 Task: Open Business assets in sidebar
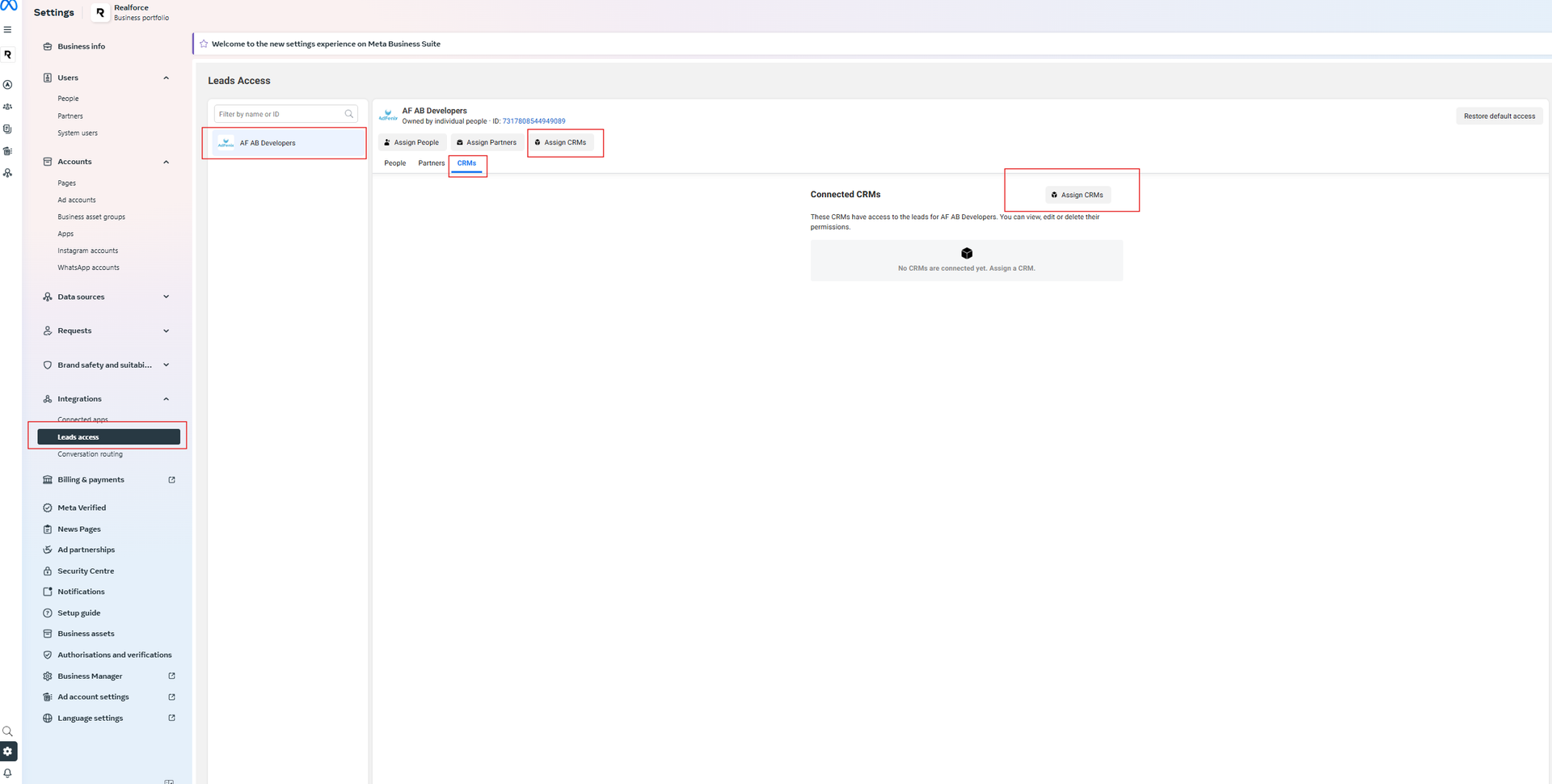(x=86, y=634)
